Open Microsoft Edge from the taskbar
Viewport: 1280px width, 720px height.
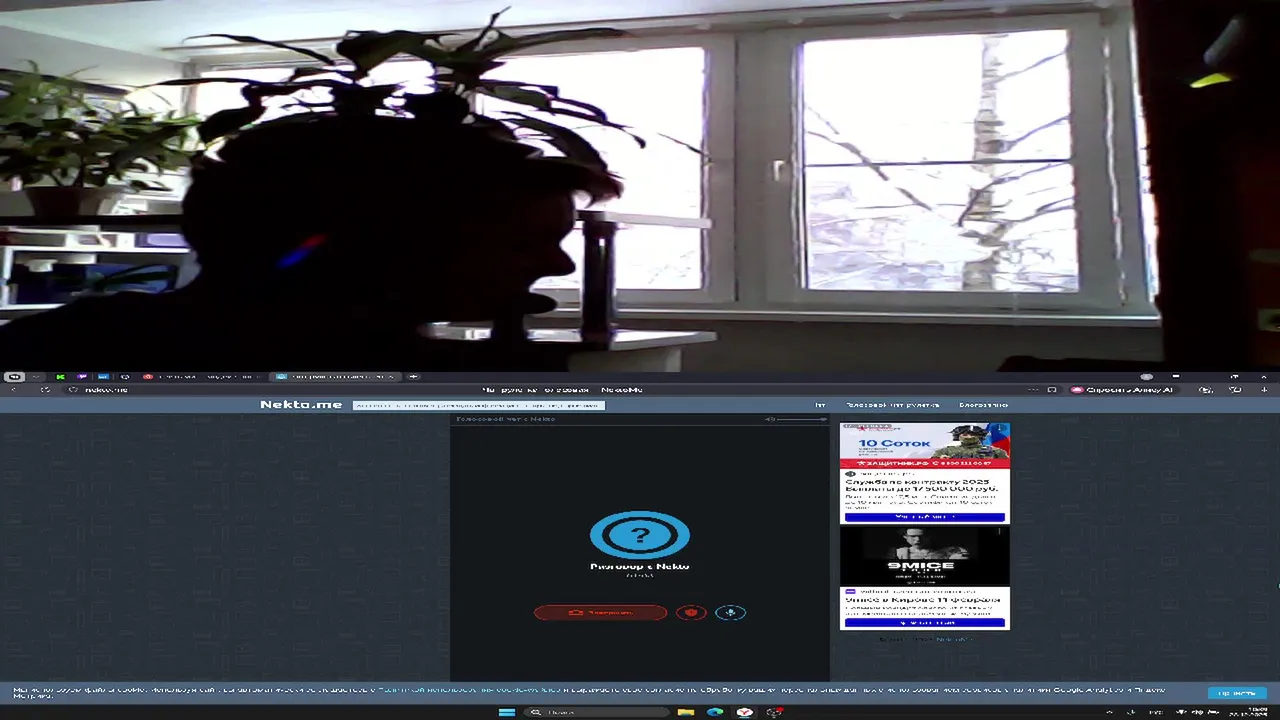pyautogui.click(x=715, y=712)
